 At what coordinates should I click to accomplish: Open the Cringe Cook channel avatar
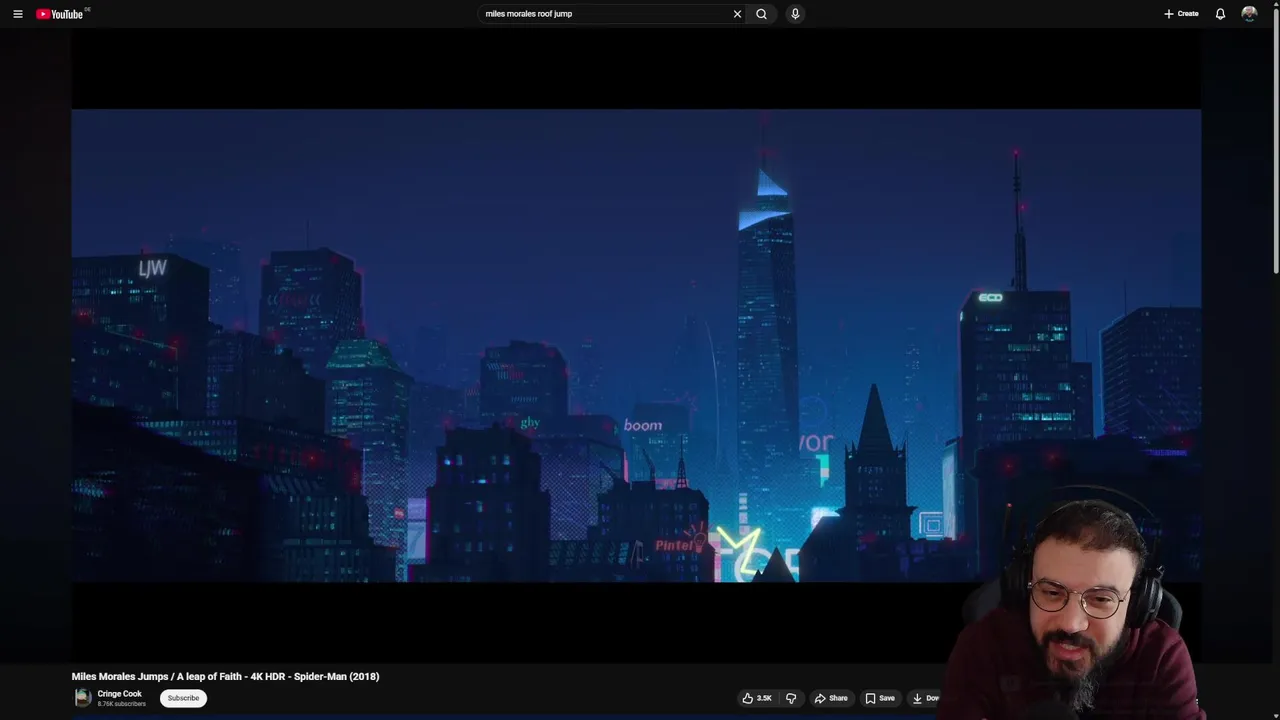click(83, 698)
